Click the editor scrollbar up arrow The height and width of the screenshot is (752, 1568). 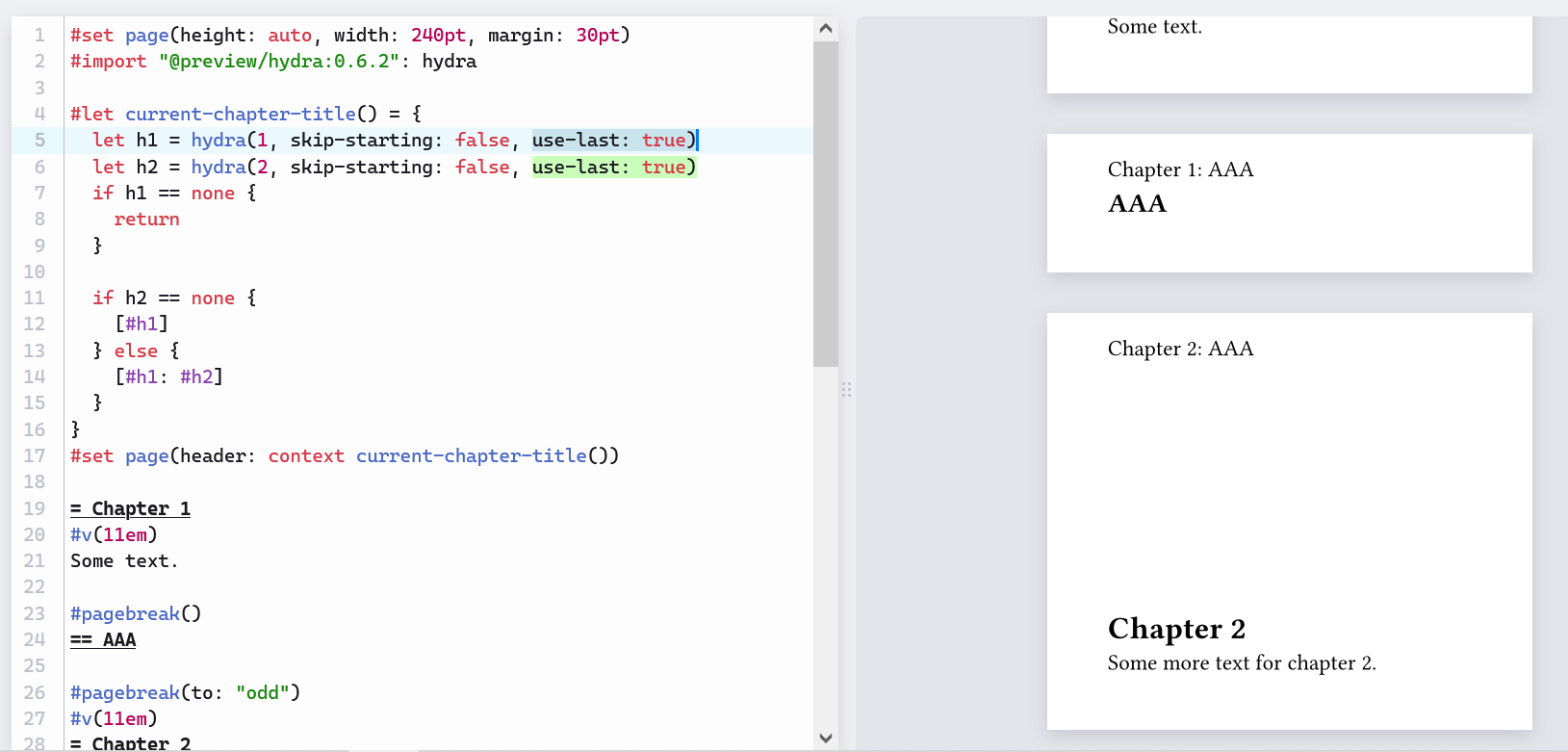click(x=825, y=29)
